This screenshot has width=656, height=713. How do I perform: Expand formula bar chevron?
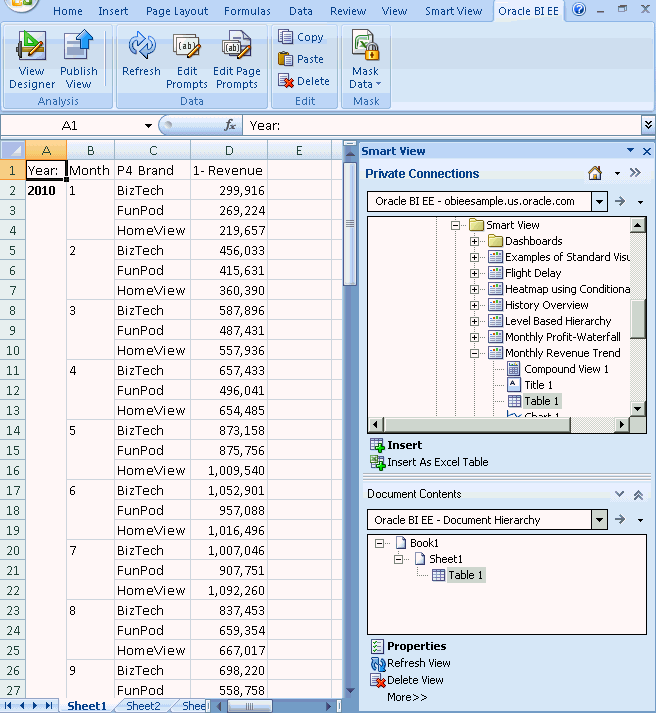648,125
